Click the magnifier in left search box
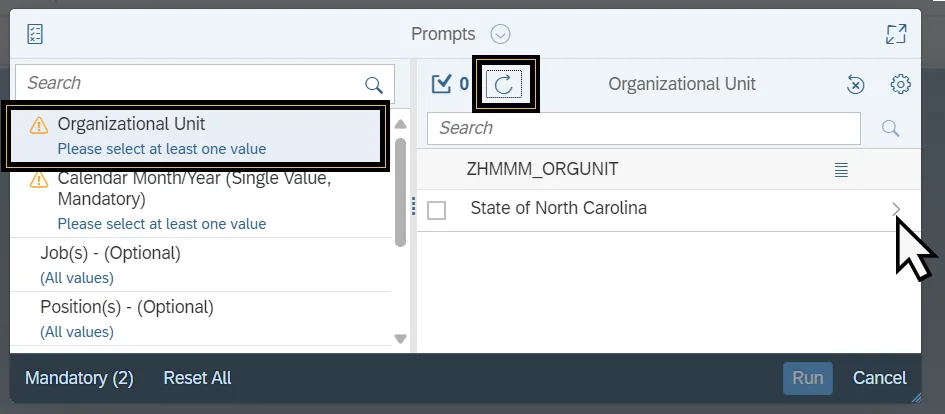 click(x=374, y=84)
